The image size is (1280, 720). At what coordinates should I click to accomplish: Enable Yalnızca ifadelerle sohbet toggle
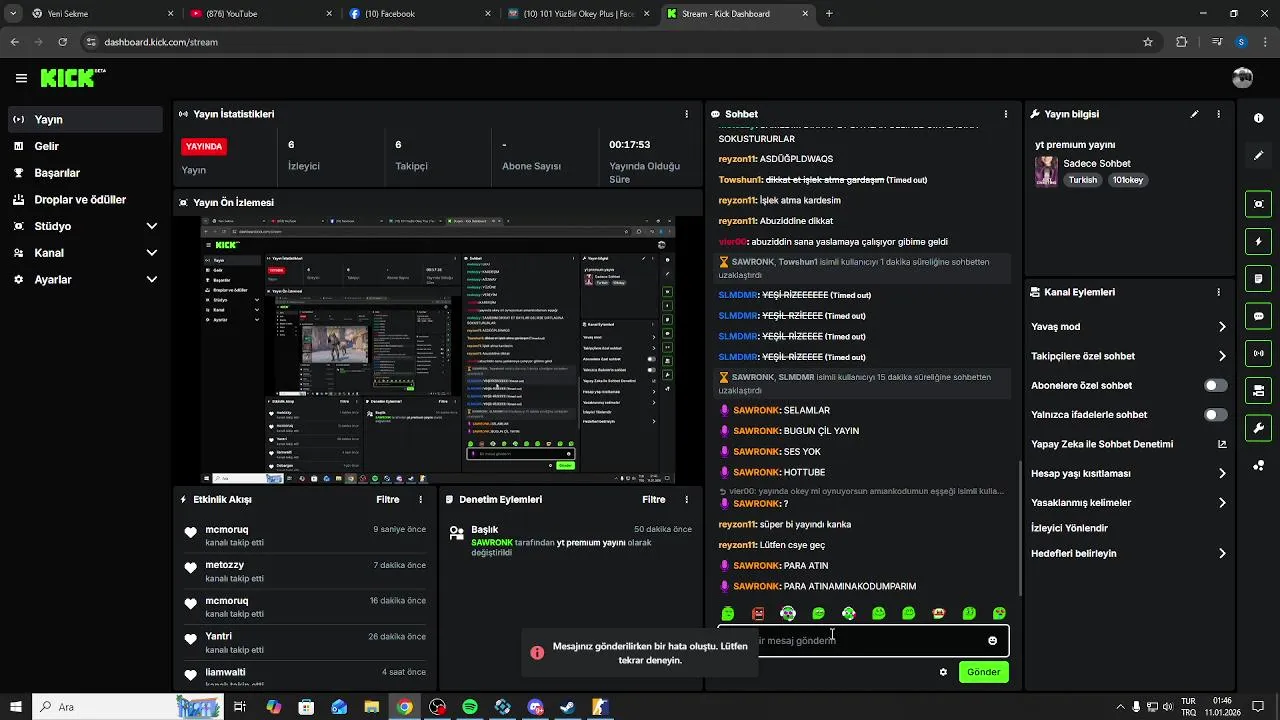[1215, 414]
